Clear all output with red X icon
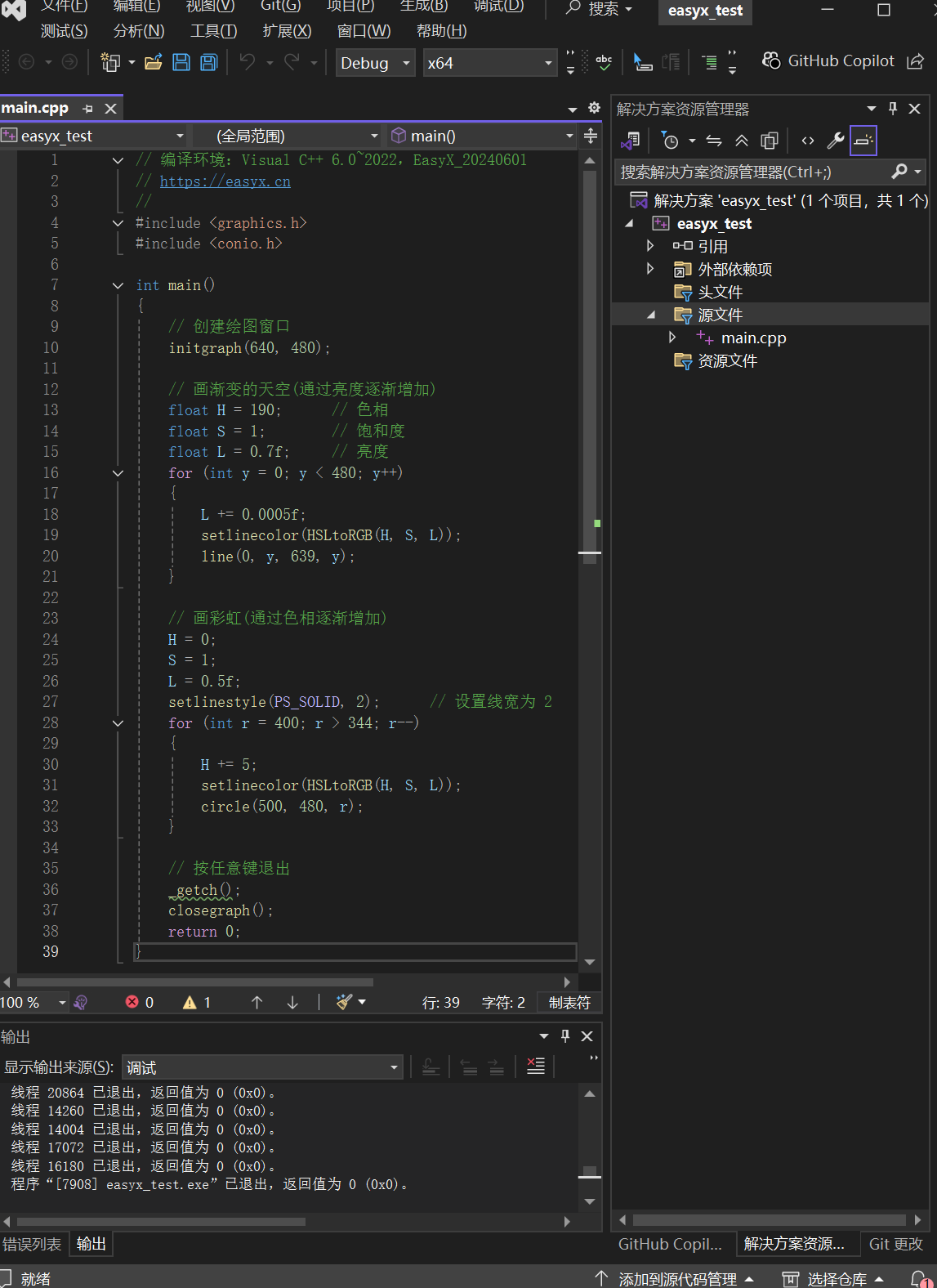The height and width of the screenshot is (1288, 937). [x=536, y=1066]
